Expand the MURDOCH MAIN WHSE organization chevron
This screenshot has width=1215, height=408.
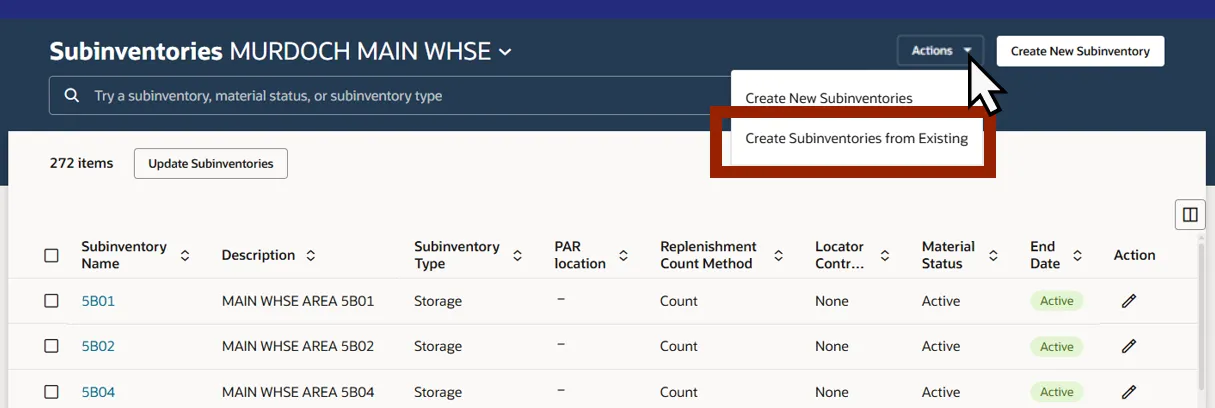505,52
